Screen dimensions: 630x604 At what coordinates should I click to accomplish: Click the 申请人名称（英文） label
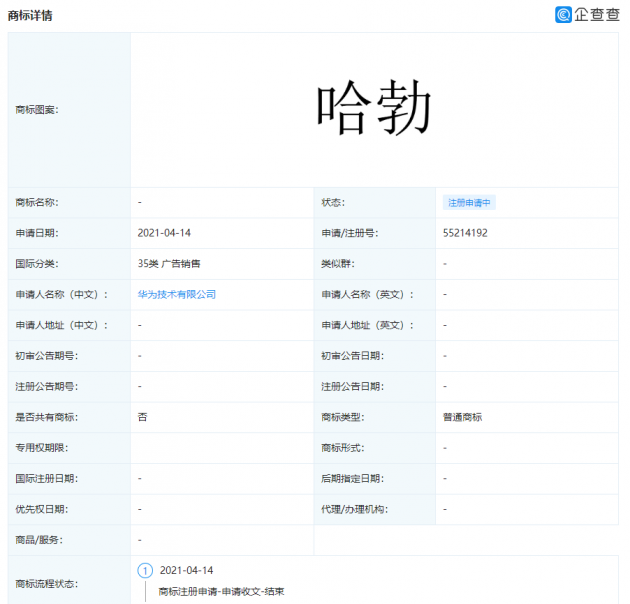[x=367, y=295]
